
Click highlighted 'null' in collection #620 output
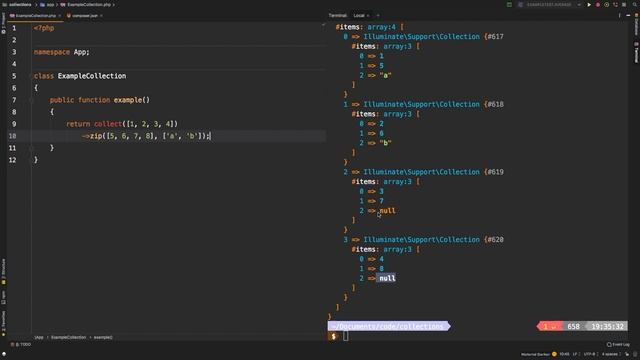(387, 278)
